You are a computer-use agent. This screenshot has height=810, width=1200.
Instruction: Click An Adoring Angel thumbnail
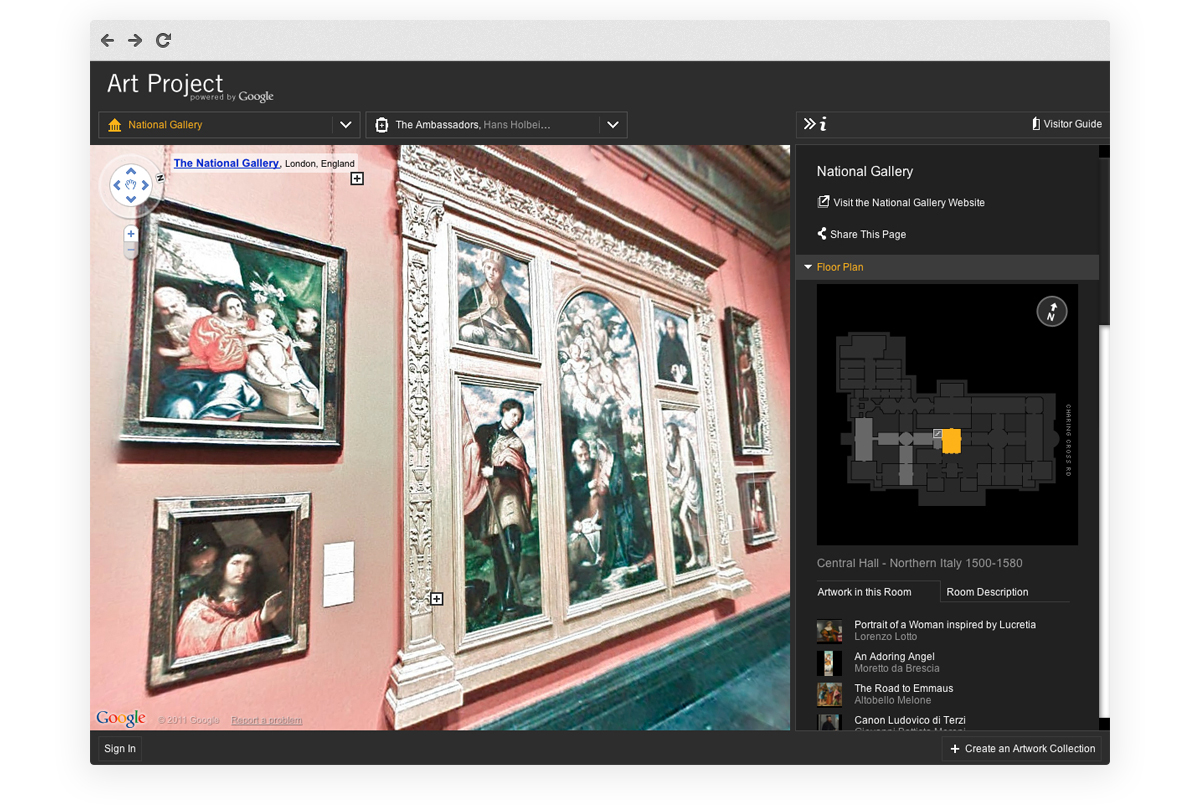[829, 663]
